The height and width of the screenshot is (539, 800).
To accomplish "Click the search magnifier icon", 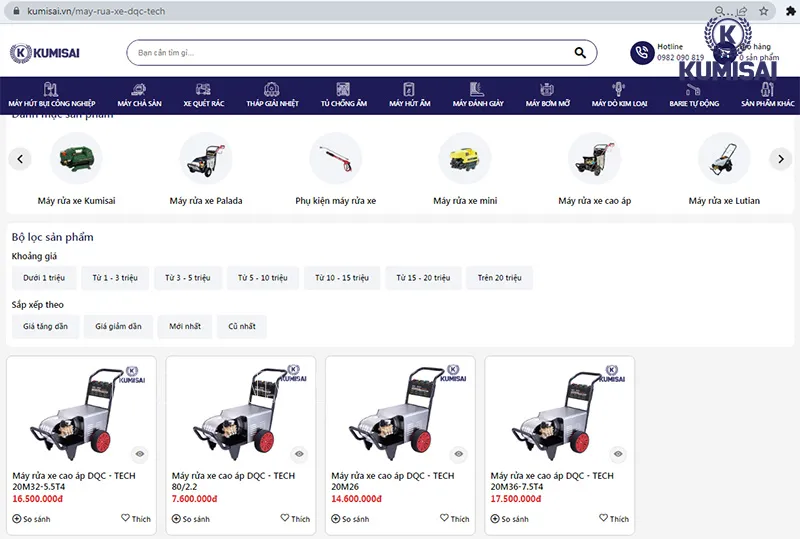I will click(580, 53).
